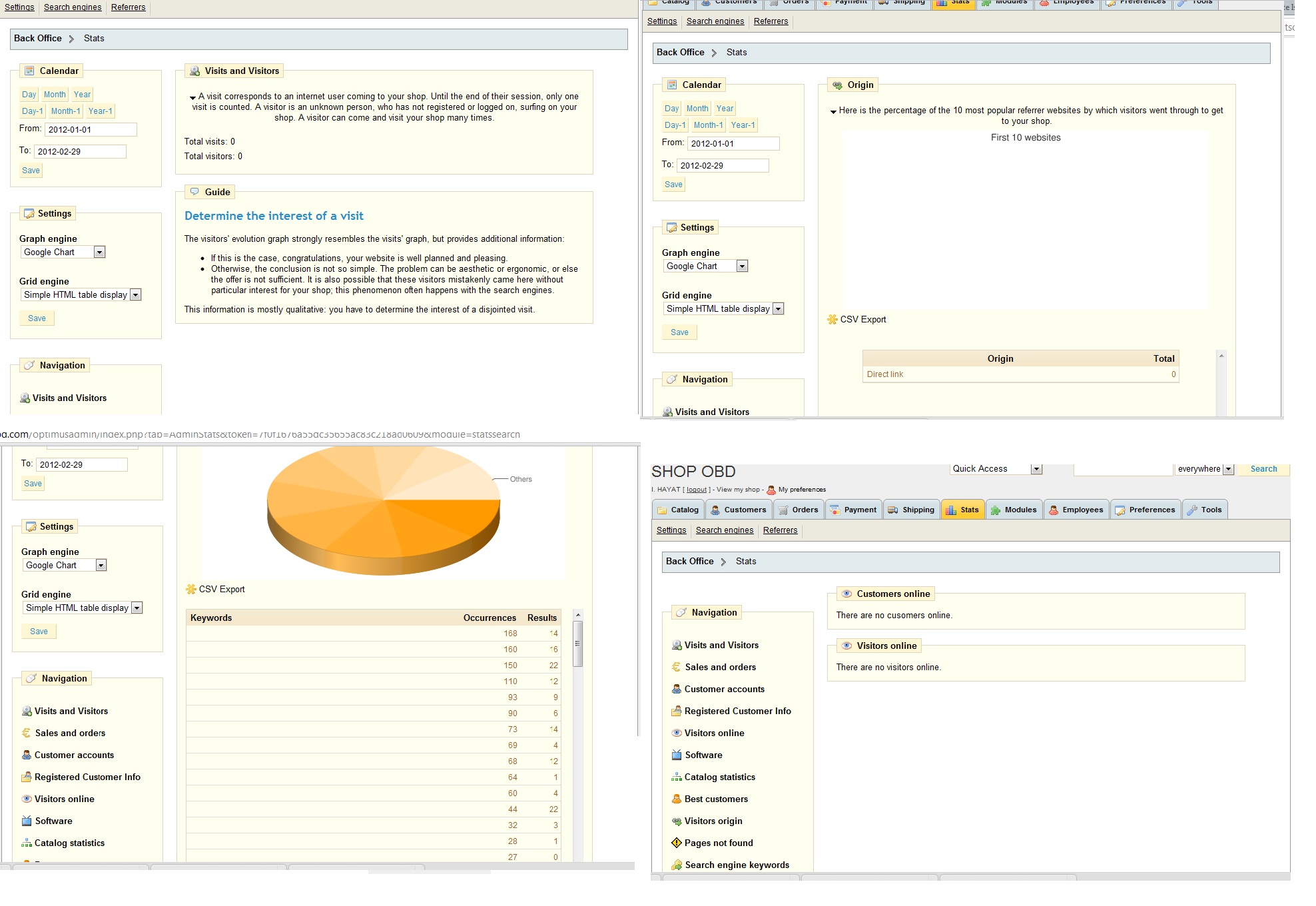Click the Search engine keywords icon
This screenshot has height=906, width=1316.
pyautogui.click(x=677, y=865)
